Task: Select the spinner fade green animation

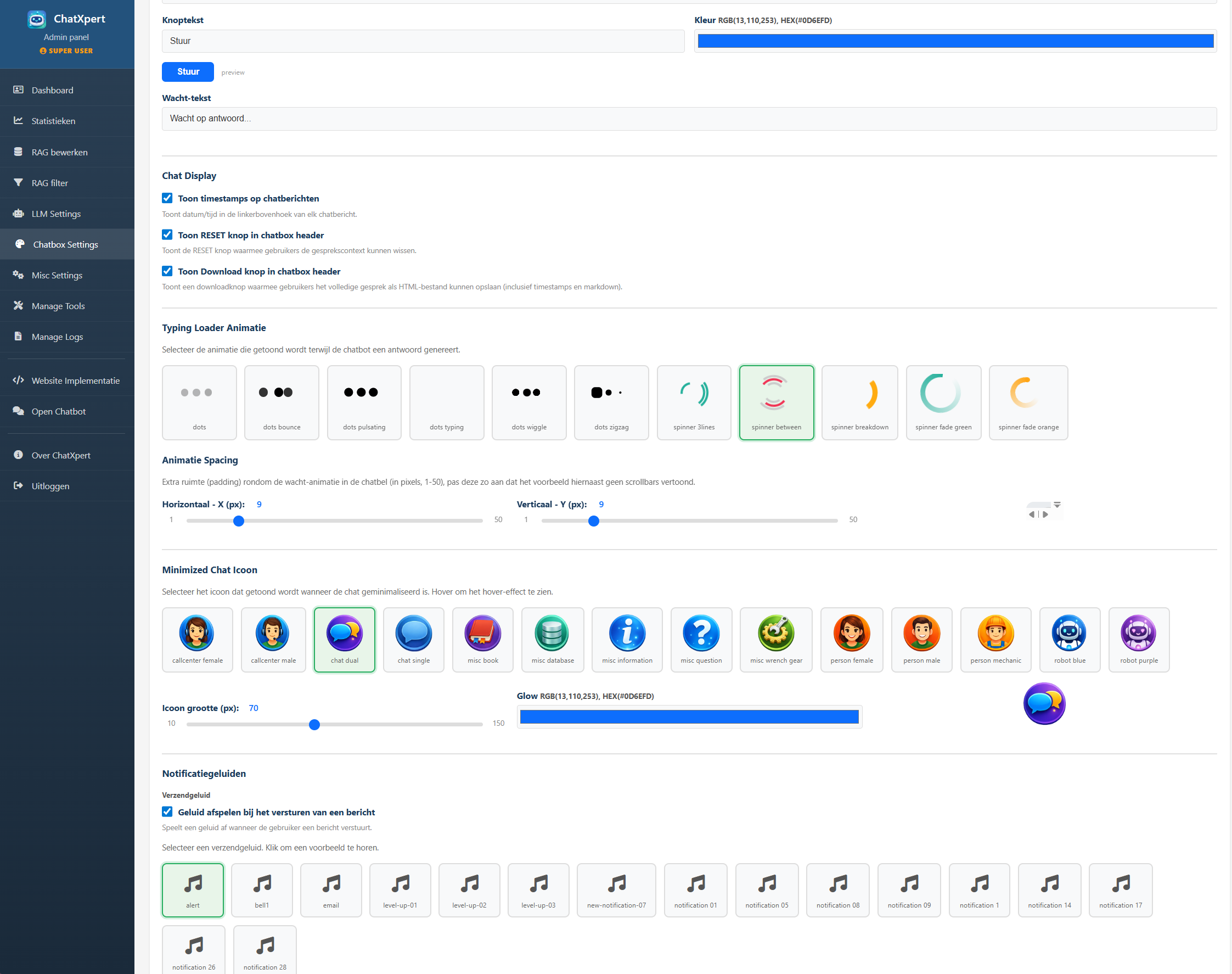Action: click(942, 402)
